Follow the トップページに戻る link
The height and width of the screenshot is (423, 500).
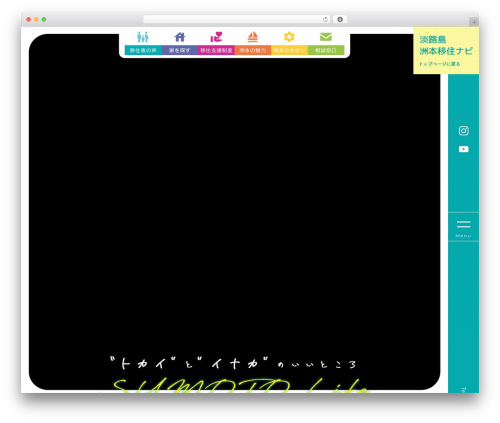(x=440, y=64)
